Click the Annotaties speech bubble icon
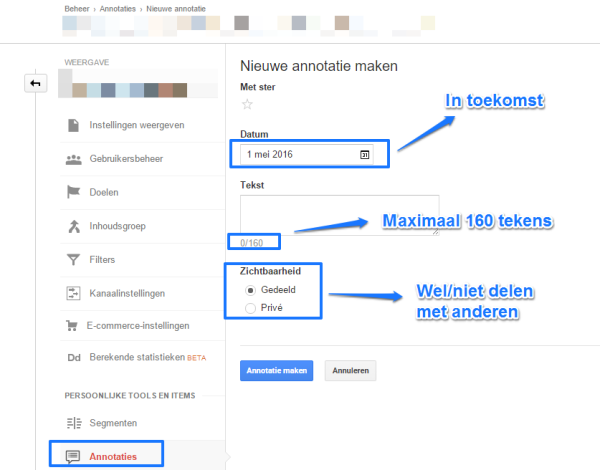600x470 pixels. 73,457
